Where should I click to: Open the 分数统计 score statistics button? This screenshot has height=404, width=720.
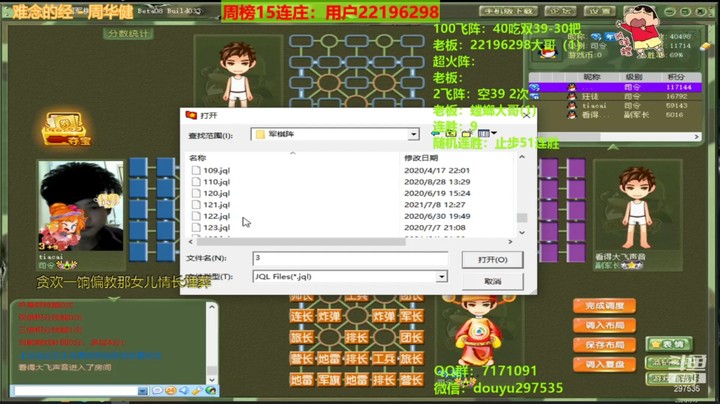point(128,34)
